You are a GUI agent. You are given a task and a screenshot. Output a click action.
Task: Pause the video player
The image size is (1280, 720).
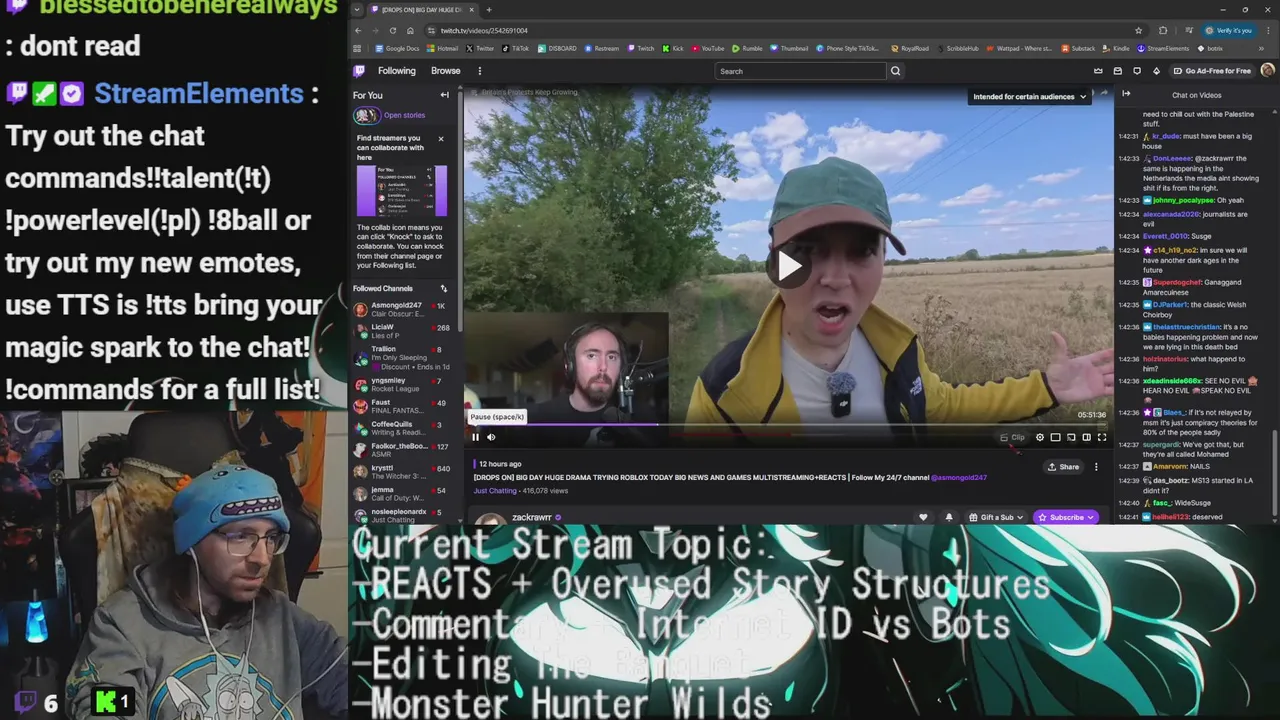[476, 437]
